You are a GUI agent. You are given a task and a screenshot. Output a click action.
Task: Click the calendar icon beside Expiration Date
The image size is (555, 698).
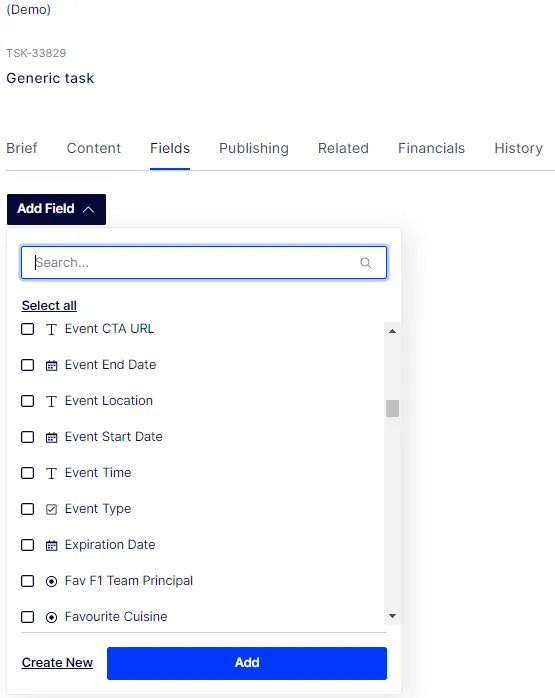click(52, 545)
